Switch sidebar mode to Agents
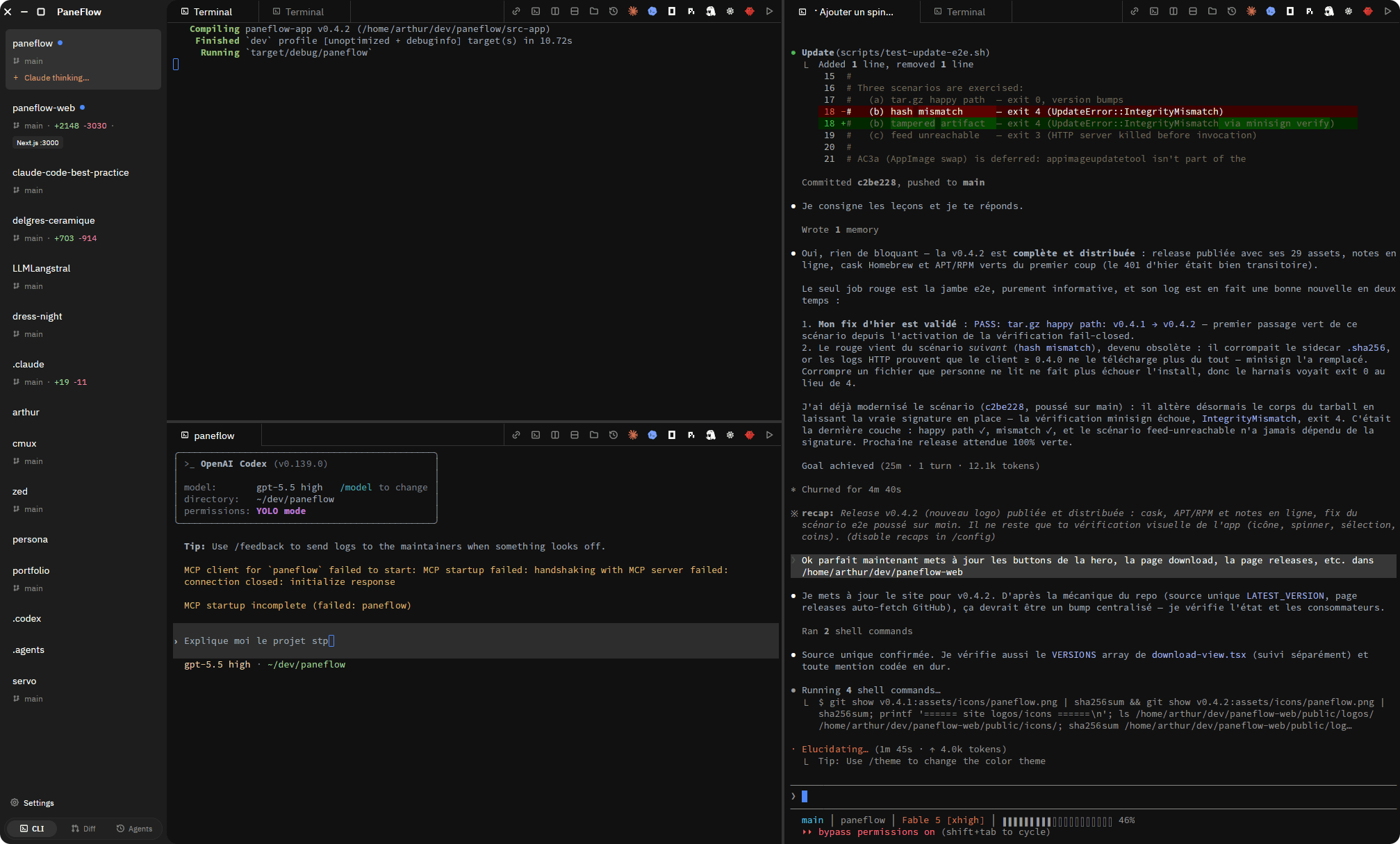1400x844 pixels. 135,829
